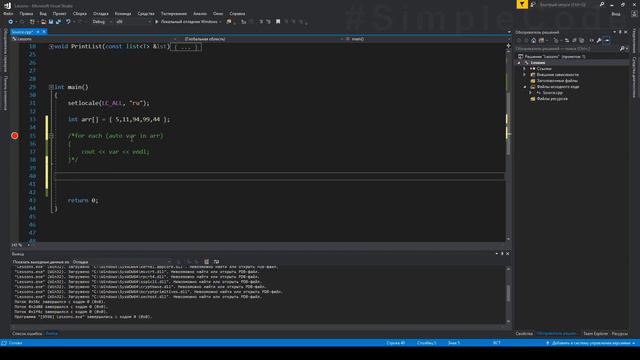Click the Properties wrench icon in Solution Explorer
This screenshot has height=360, width=640.
599,40
